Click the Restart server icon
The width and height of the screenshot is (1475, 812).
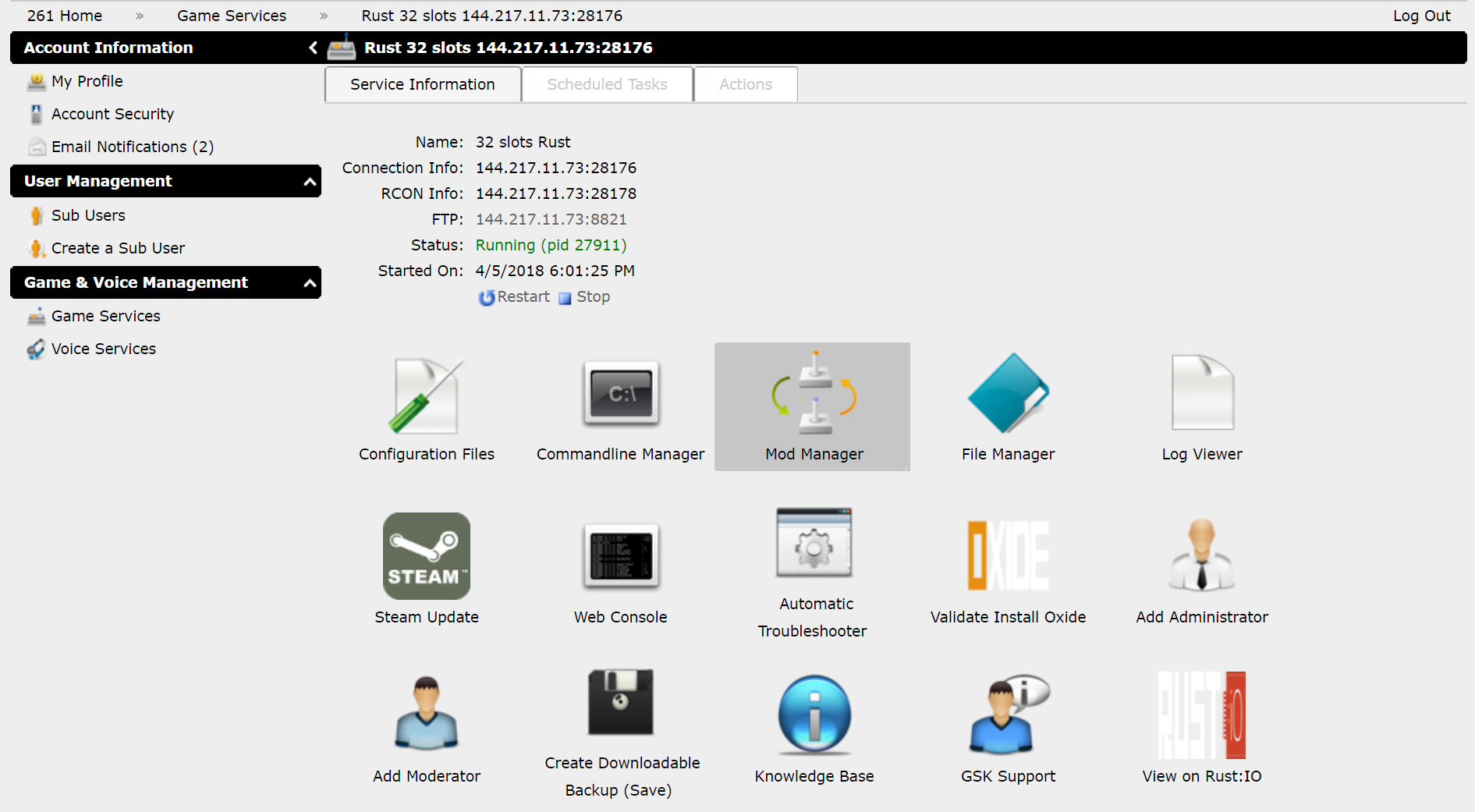(x=487, y=297)
